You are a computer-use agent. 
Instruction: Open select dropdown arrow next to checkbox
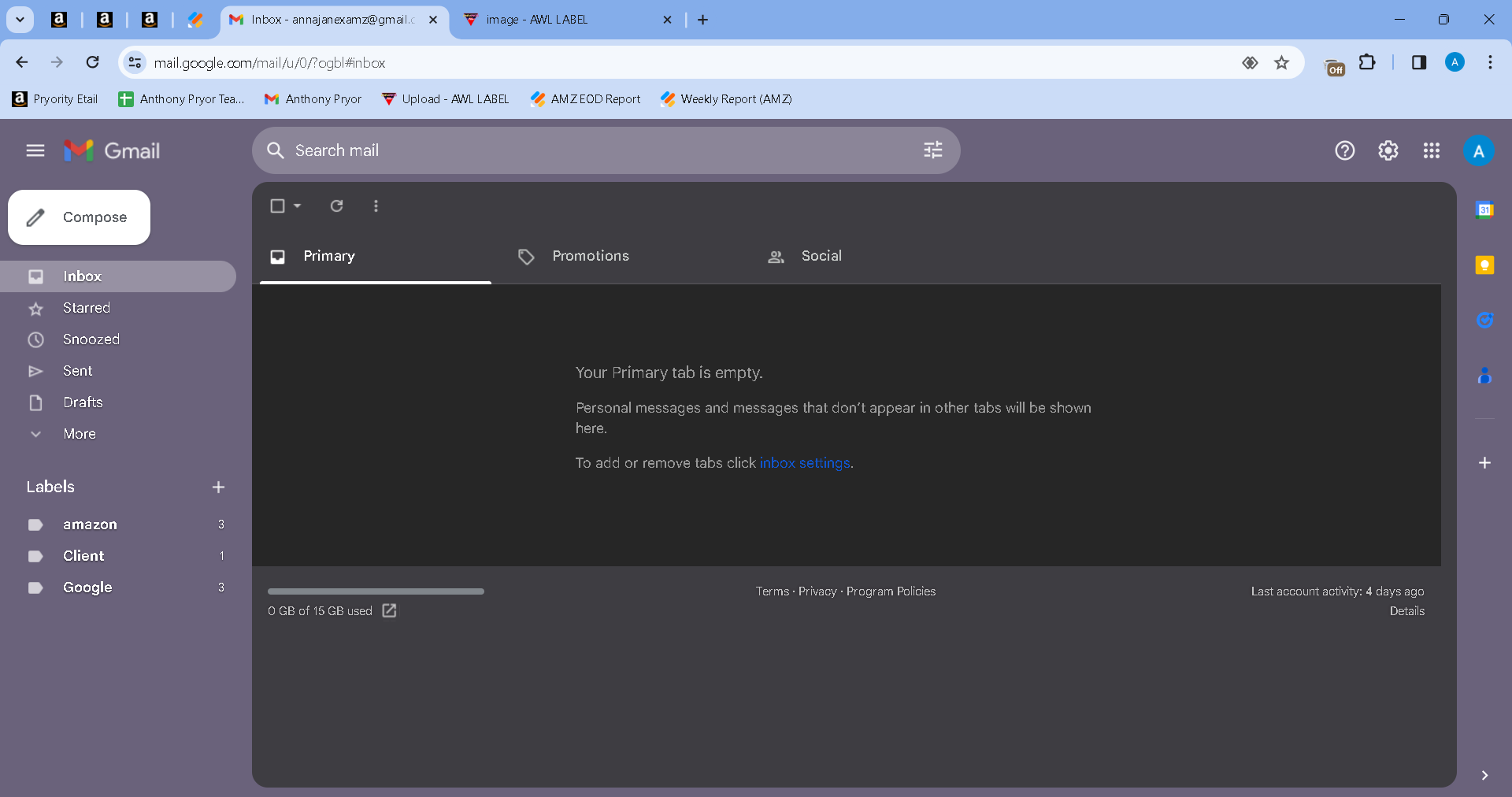click(297, 206)
